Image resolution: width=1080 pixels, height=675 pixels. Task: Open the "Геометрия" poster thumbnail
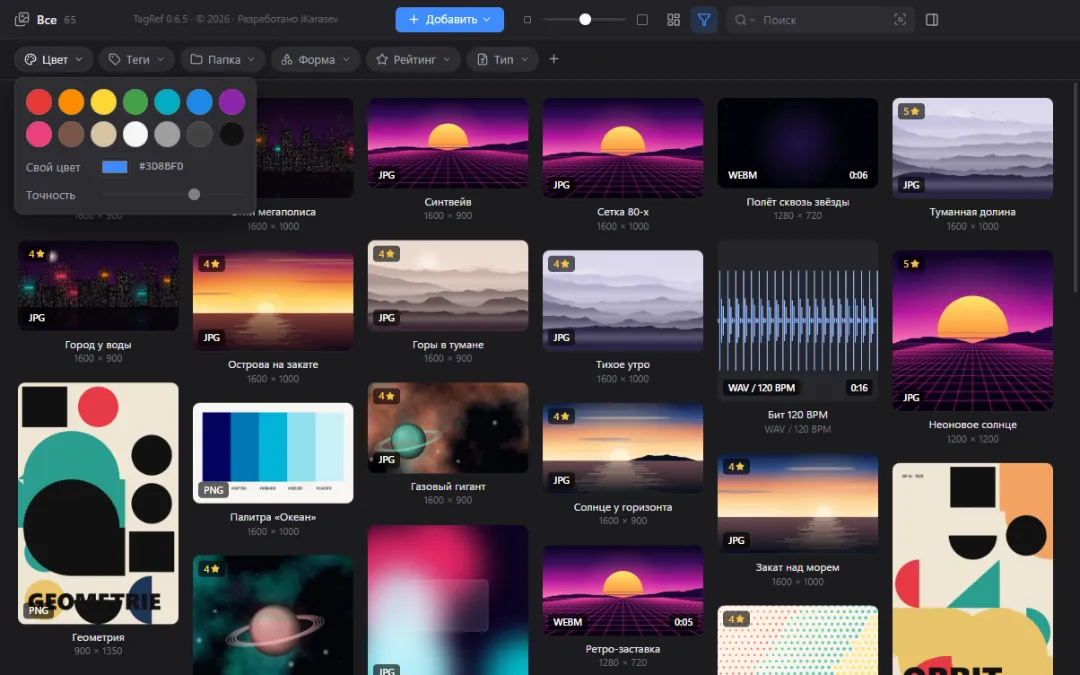pyautogui.click(x=98, y=503)
